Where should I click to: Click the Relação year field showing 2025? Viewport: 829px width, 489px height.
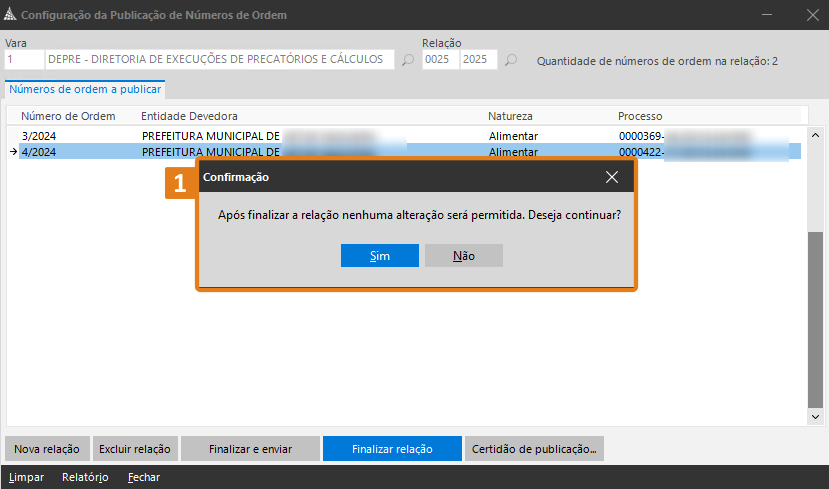tap(478, 60)
